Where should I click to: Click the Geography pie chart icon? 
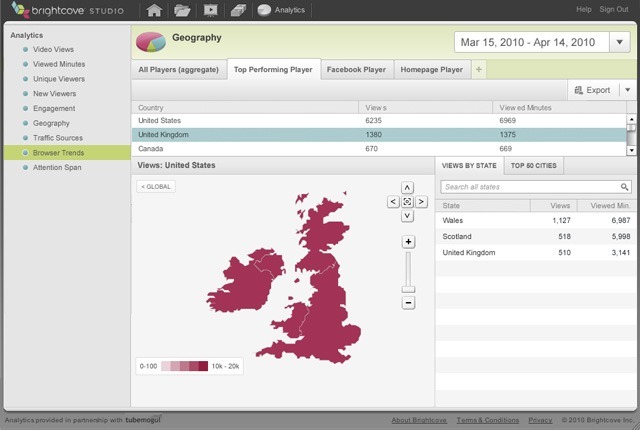pos(151,42)
